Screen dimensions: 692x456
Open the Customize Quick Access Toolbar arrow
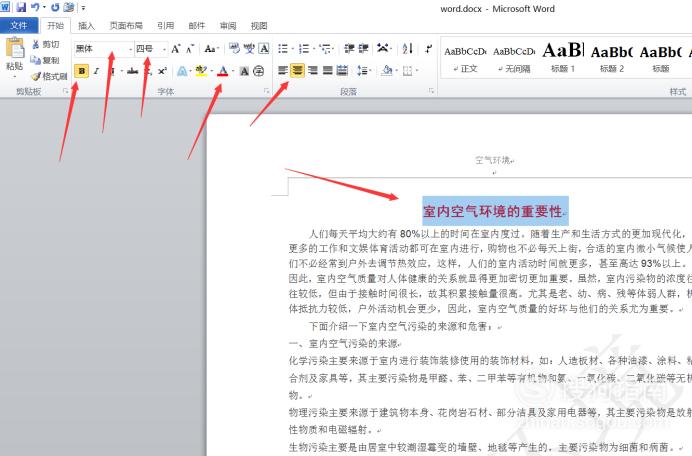click(x=83, y=8)
